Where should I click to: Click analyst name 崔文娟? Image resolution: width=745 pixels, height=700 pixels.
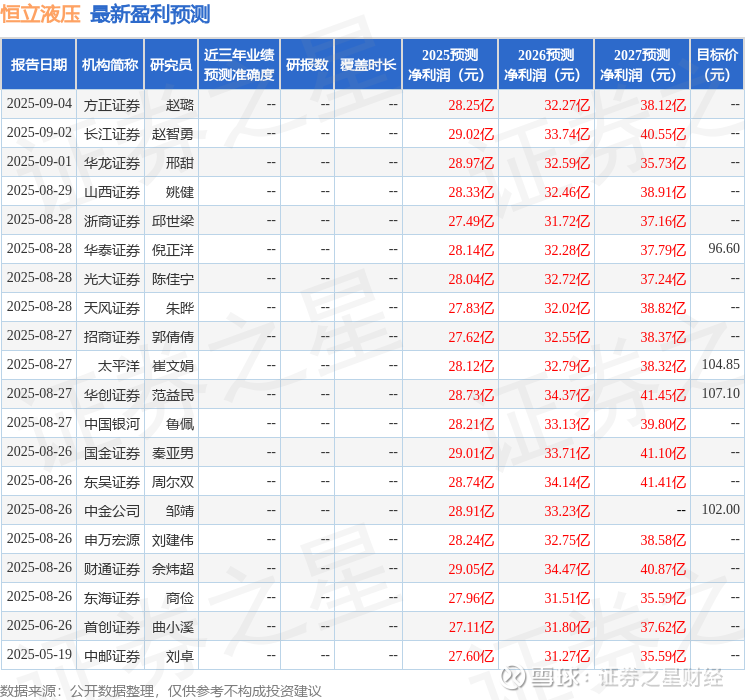[172, 366]
